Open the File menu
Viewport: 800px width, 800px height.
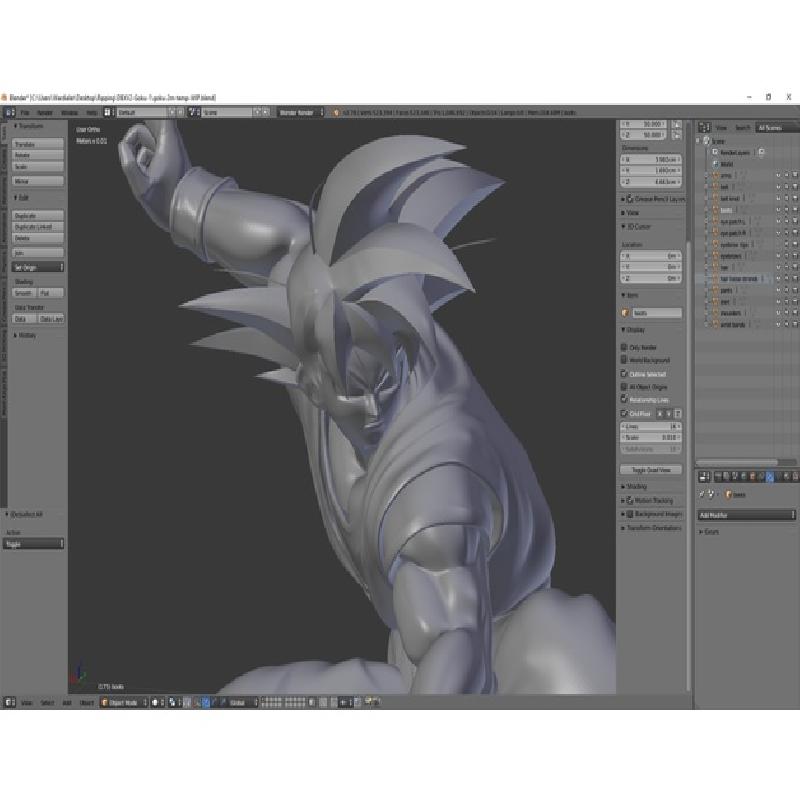pos(25,112)
